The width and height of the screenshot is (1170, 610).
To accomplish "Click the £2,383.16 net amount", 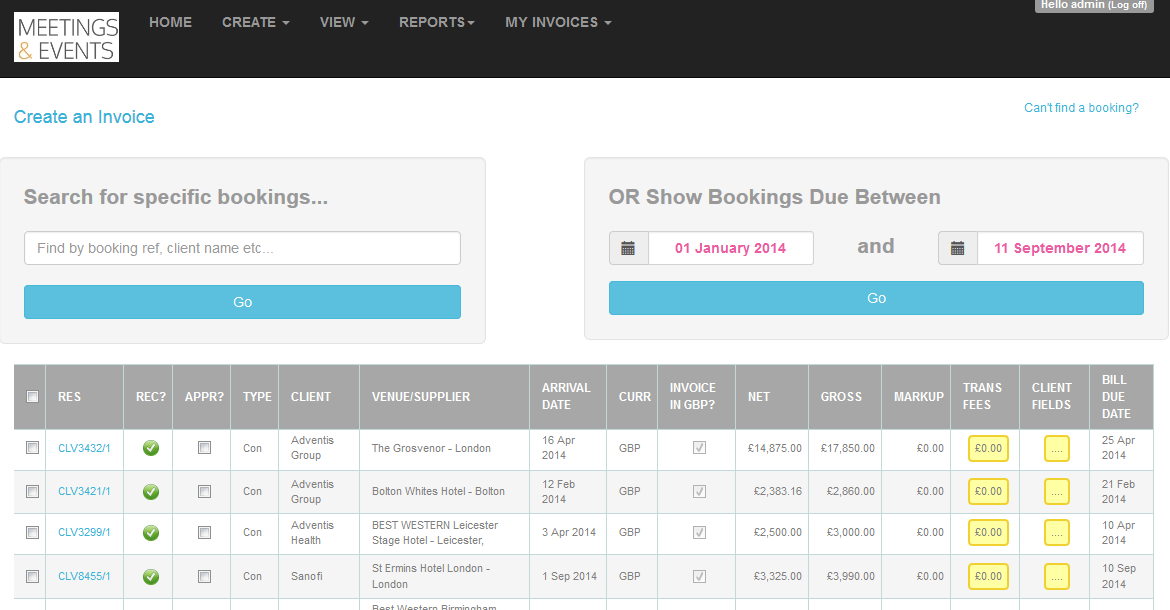I will coord(778,491).
